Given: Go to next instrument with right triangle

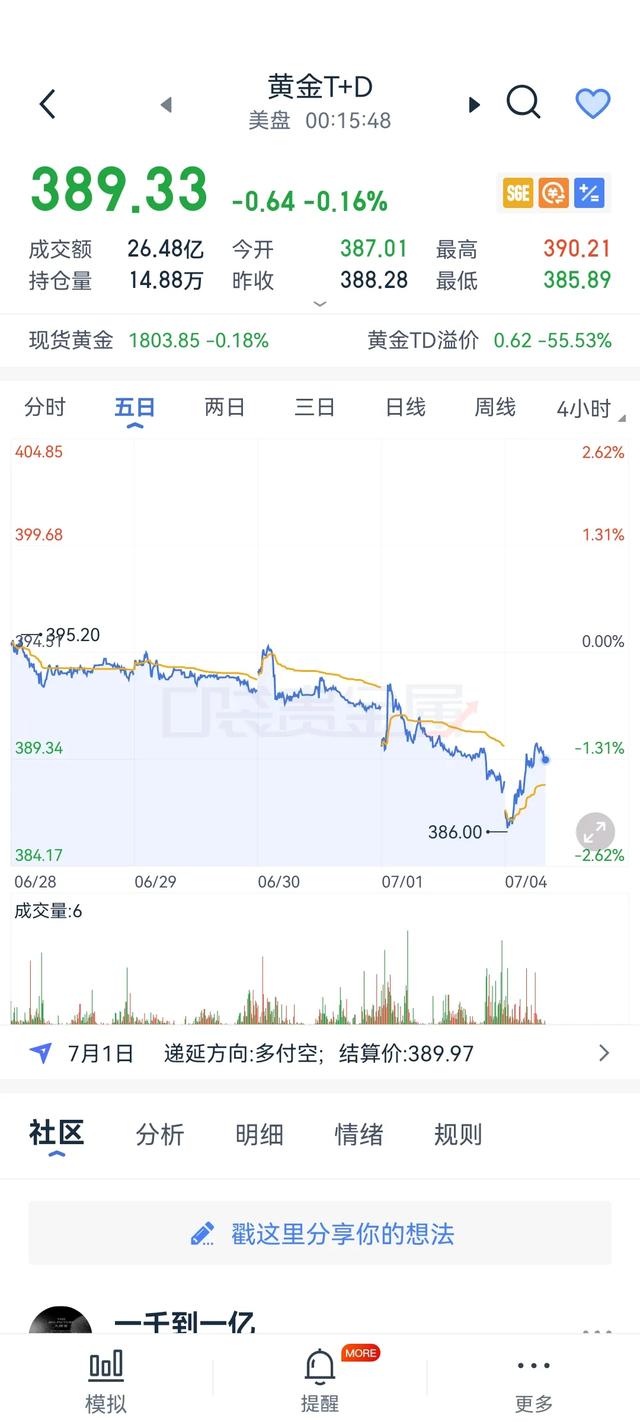Looking at the screenshot, I should [475, 104].
